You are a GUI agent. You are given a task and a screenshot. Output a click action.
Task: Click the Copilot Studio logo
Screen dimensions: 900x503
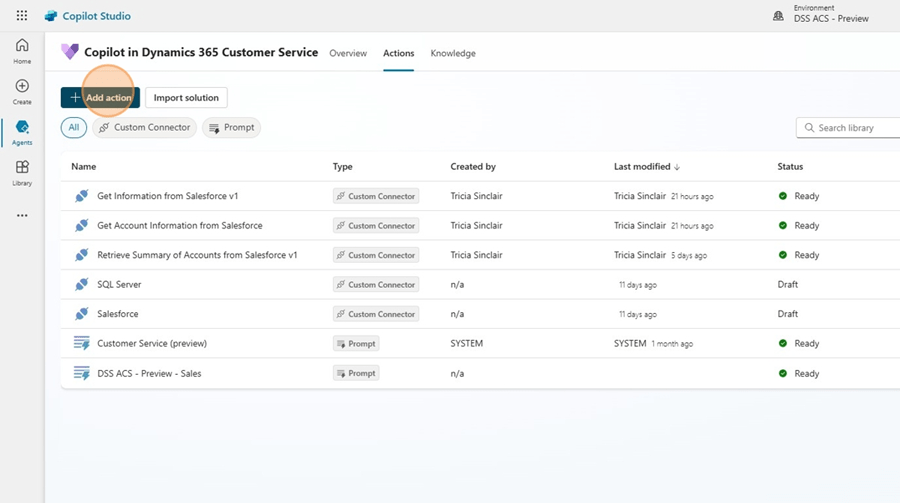pyautogui.click(x=51, y=16)
